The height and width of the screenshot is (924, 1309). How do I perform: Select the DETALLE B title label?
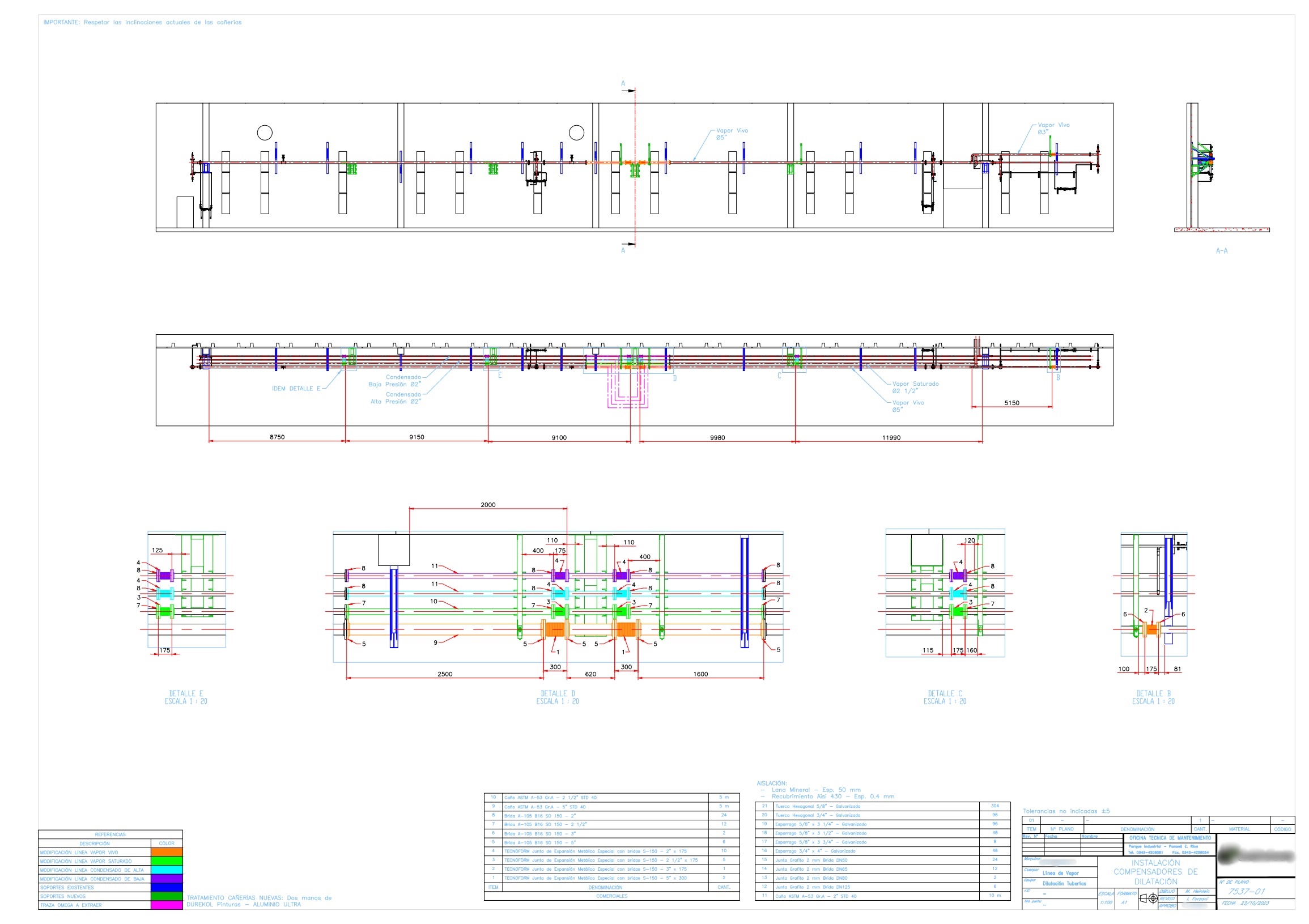[1153, 694]
